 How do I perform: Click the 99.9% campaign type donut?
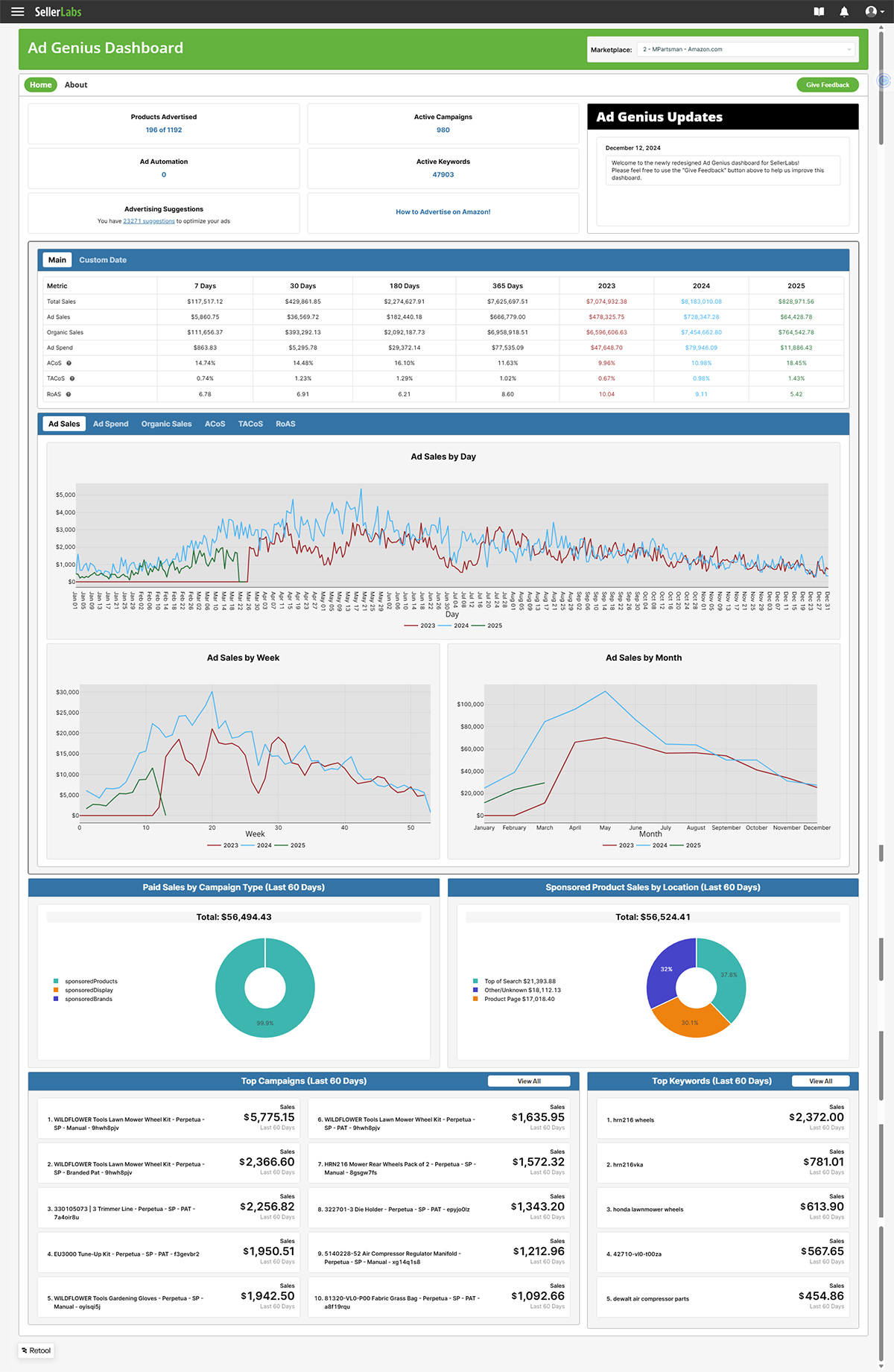[x=265, y=1024]
